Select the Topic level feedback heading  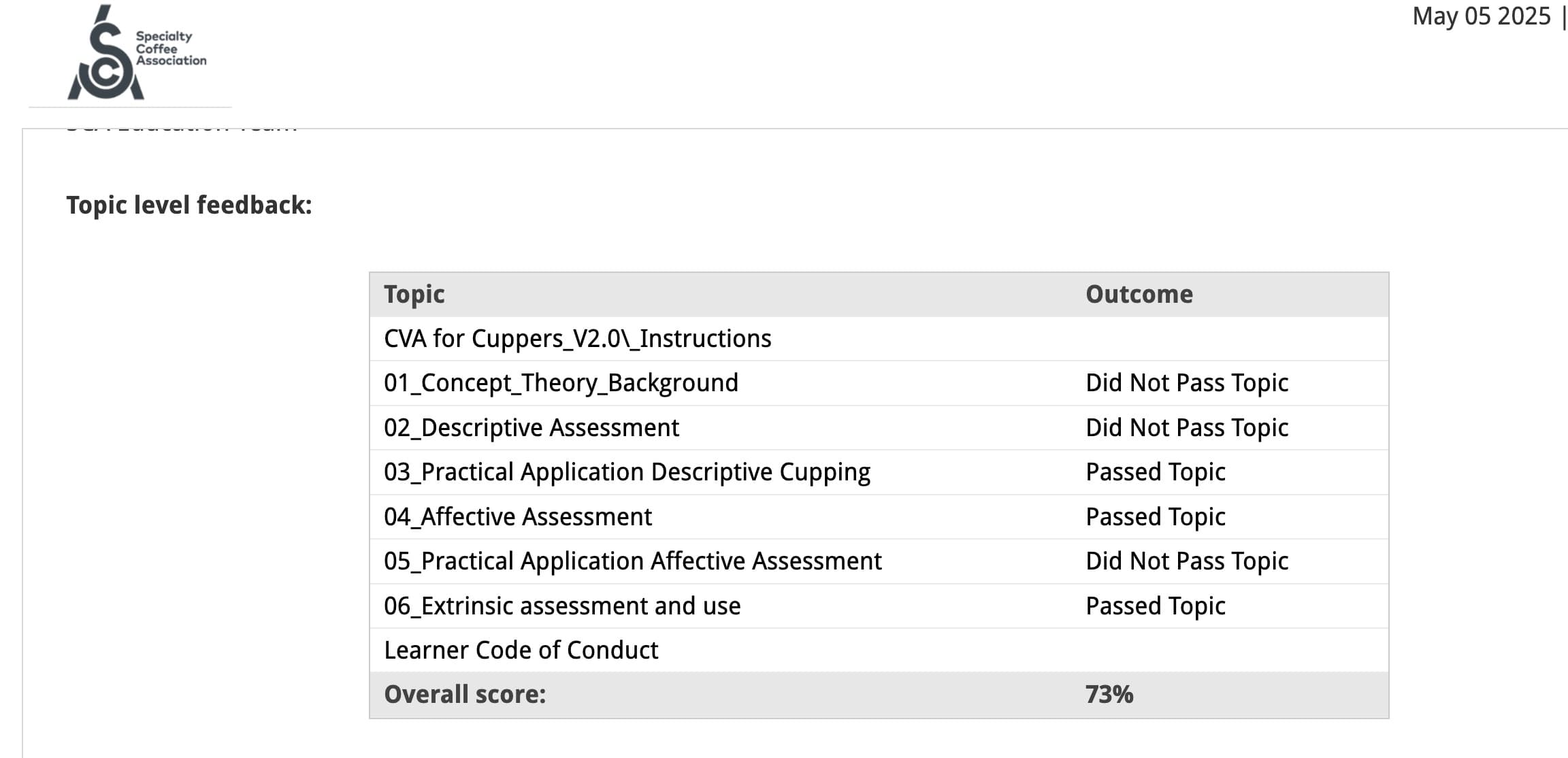coord(189,205)
